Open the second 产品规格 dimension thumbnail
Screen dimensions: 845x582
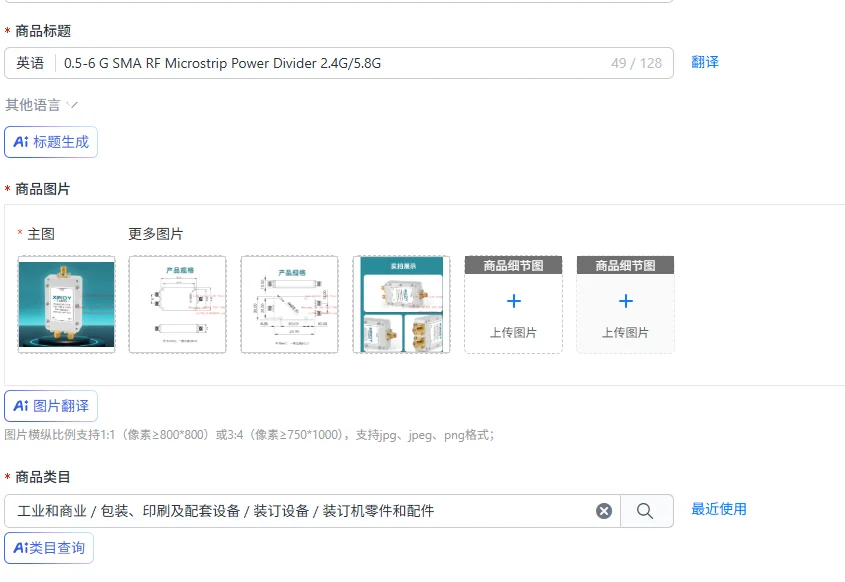289,304
